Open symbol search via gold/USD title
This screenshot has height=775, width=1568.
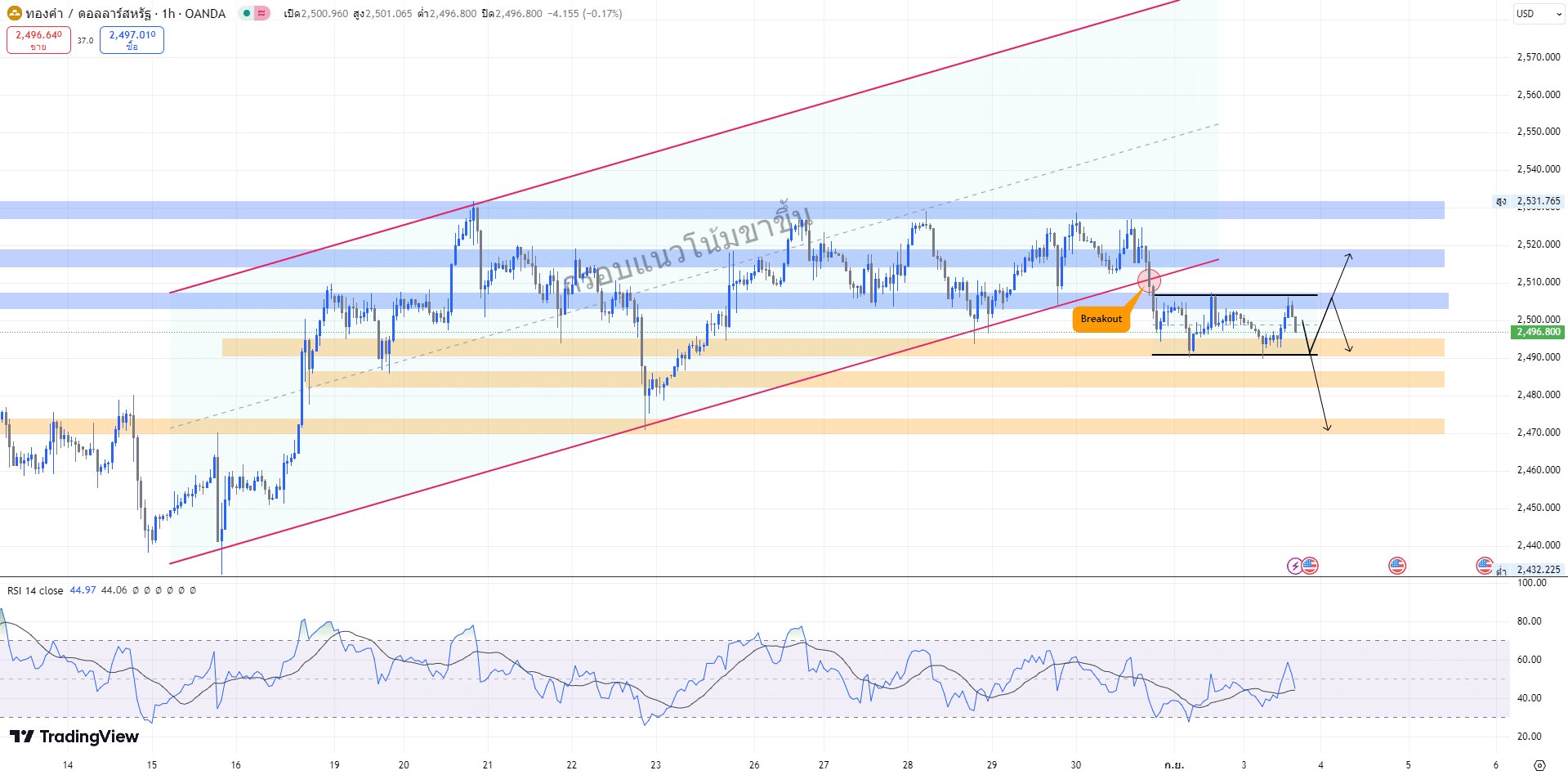(125, 13)
